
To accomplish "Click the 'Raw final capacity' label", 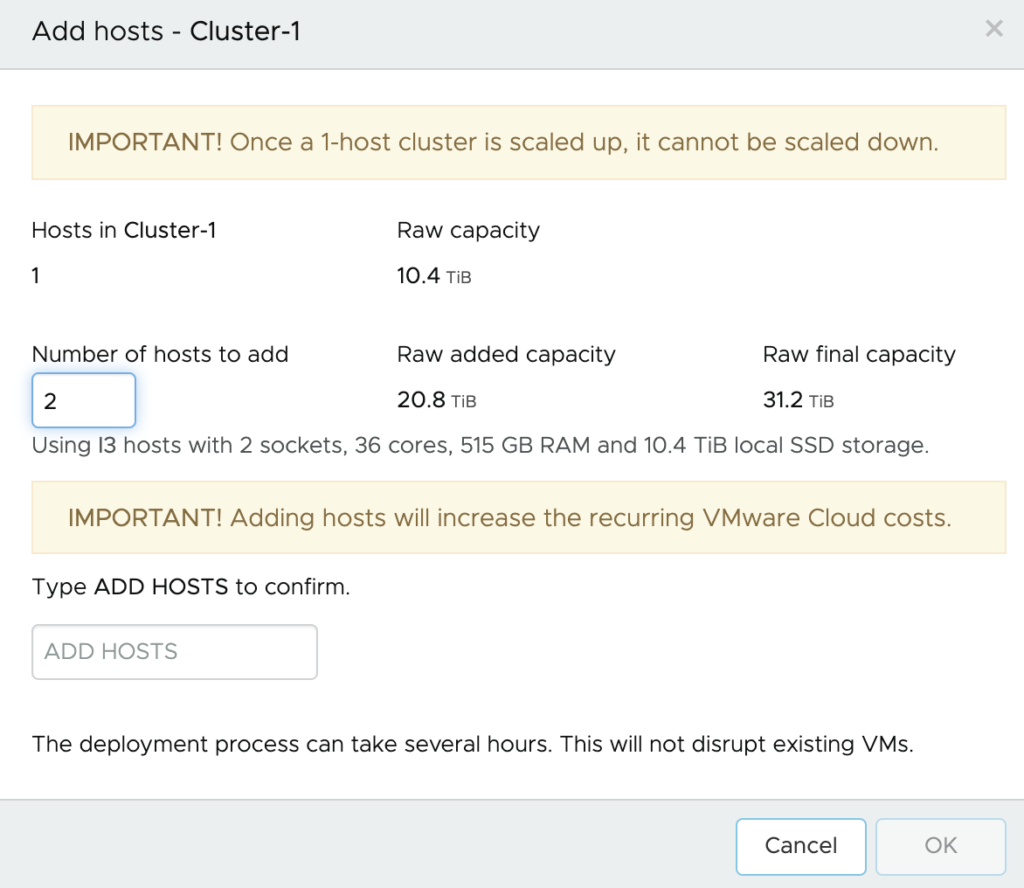I will (x=859, y=355).
